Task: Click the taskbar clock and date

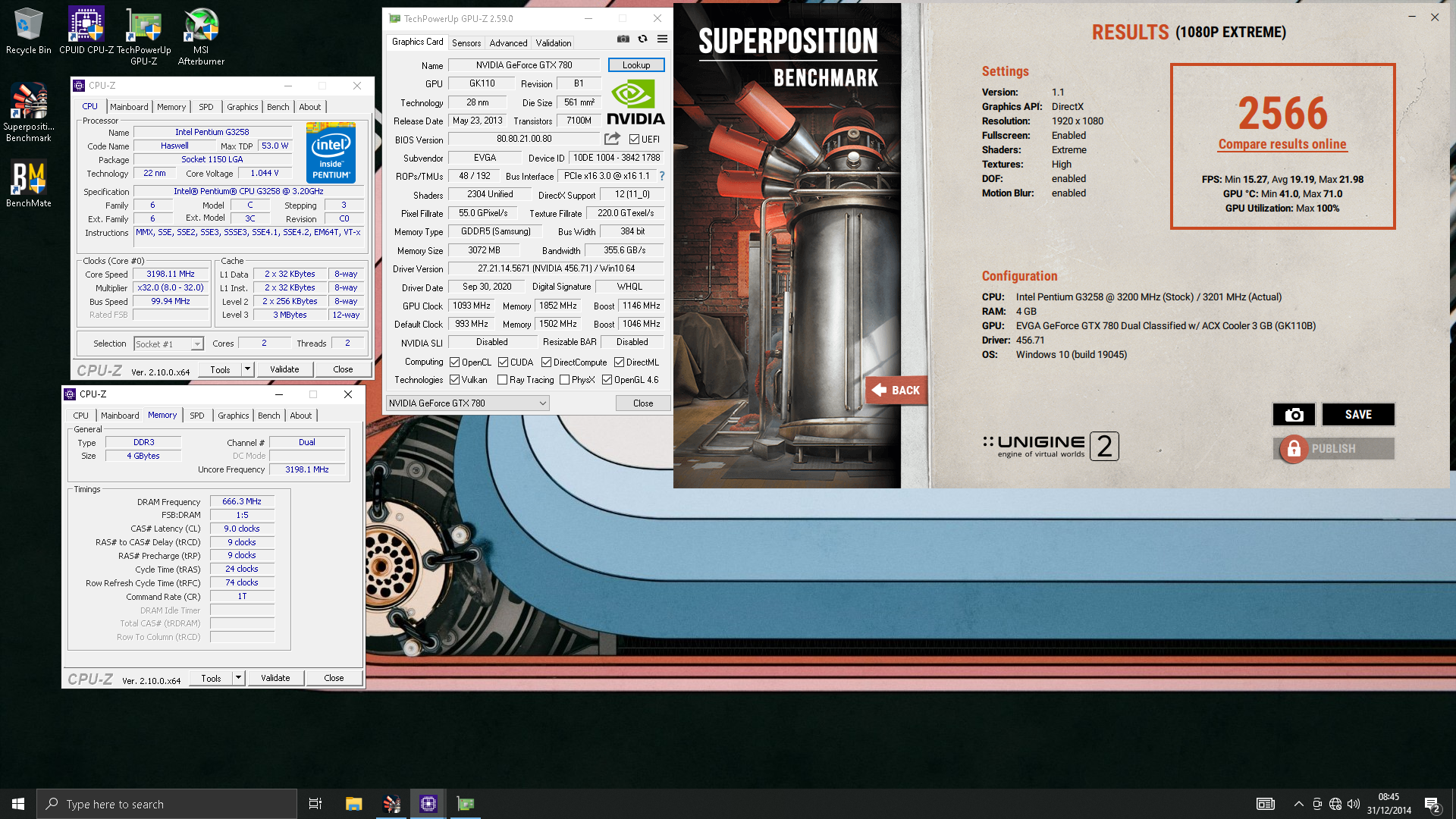Action: click(x=1389, y=804)
